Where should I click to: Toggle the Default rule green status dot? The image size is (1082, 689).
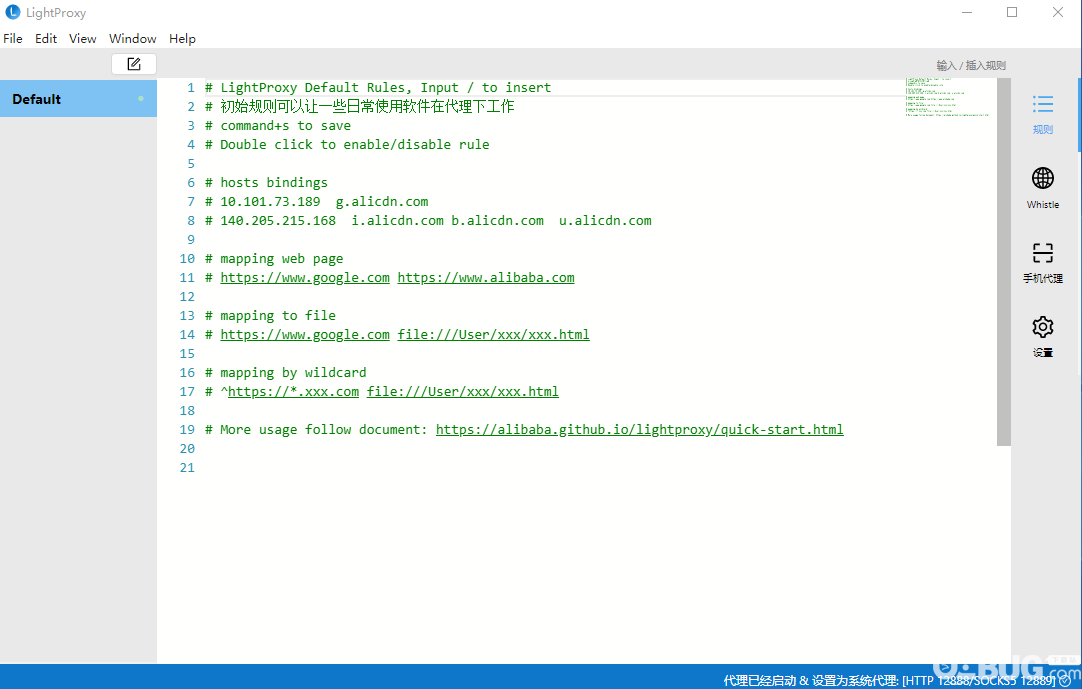[141, 99]
